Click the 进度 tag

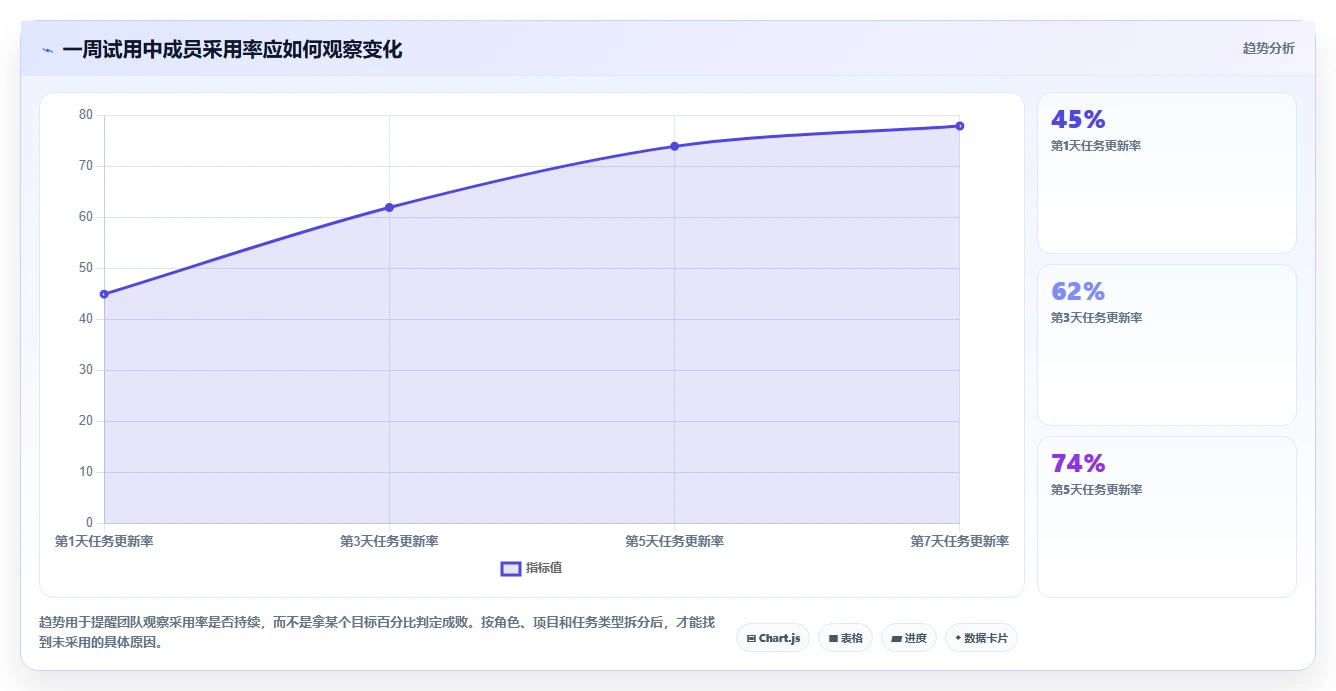coord(908,638)
